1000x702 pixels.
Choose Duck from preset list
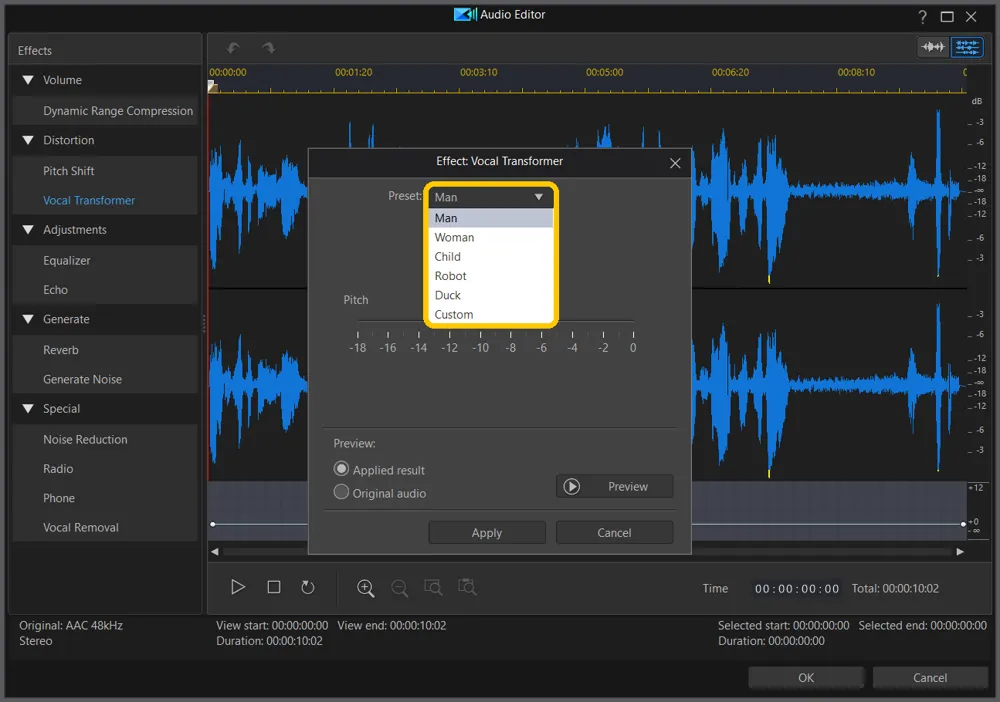tap(490, 295)
